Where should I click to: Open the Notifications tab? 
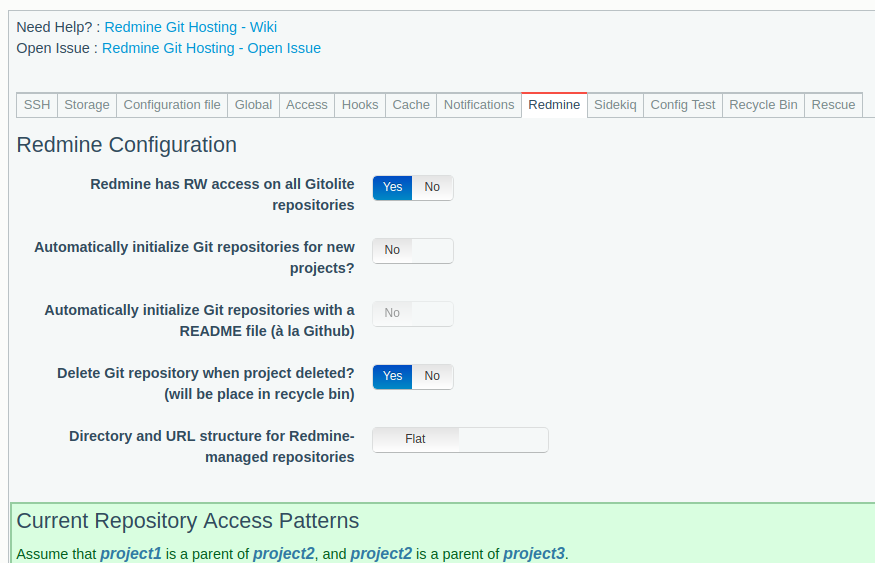pos(479,105)
